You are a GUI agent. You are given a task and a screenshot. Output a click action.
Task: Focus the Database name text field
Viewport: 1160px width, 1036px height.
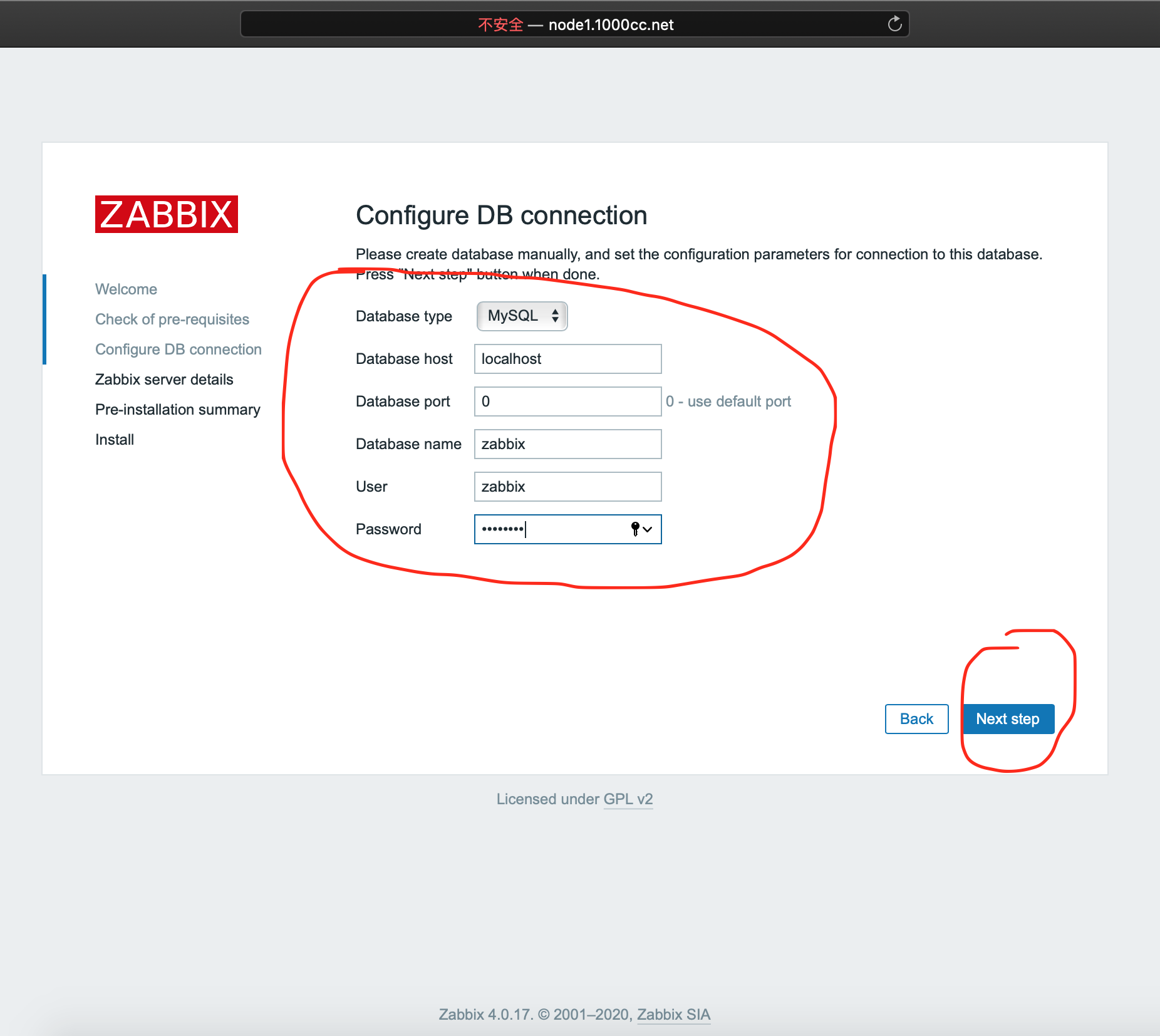click(567, 444)
